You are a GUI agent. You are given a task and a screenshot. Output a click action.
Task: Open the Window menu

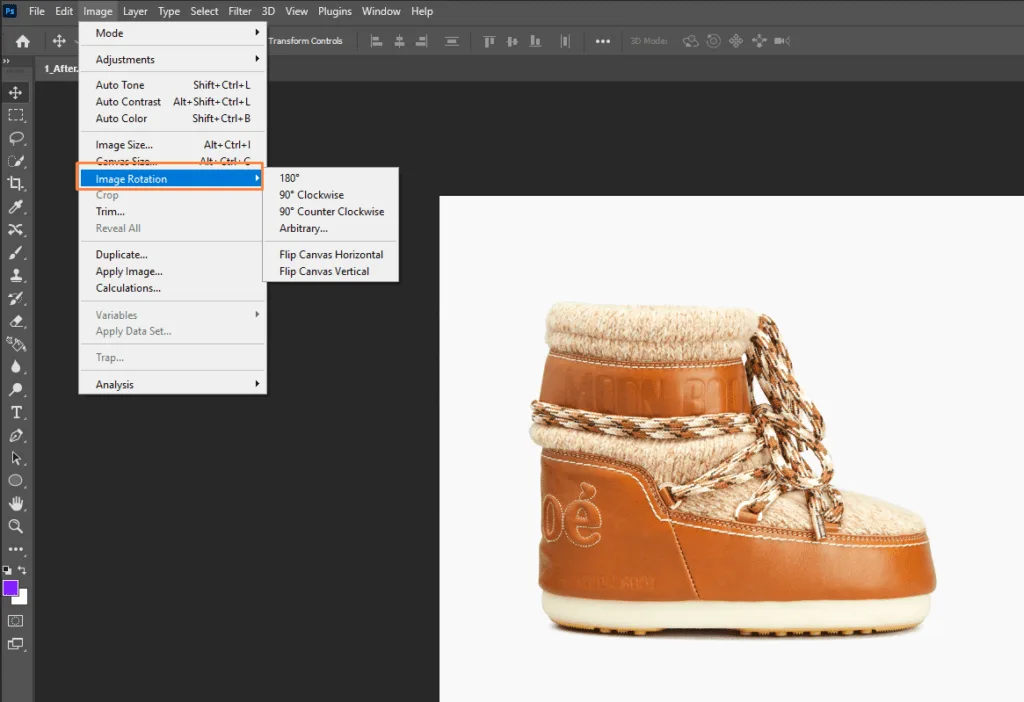click(381, 11)
